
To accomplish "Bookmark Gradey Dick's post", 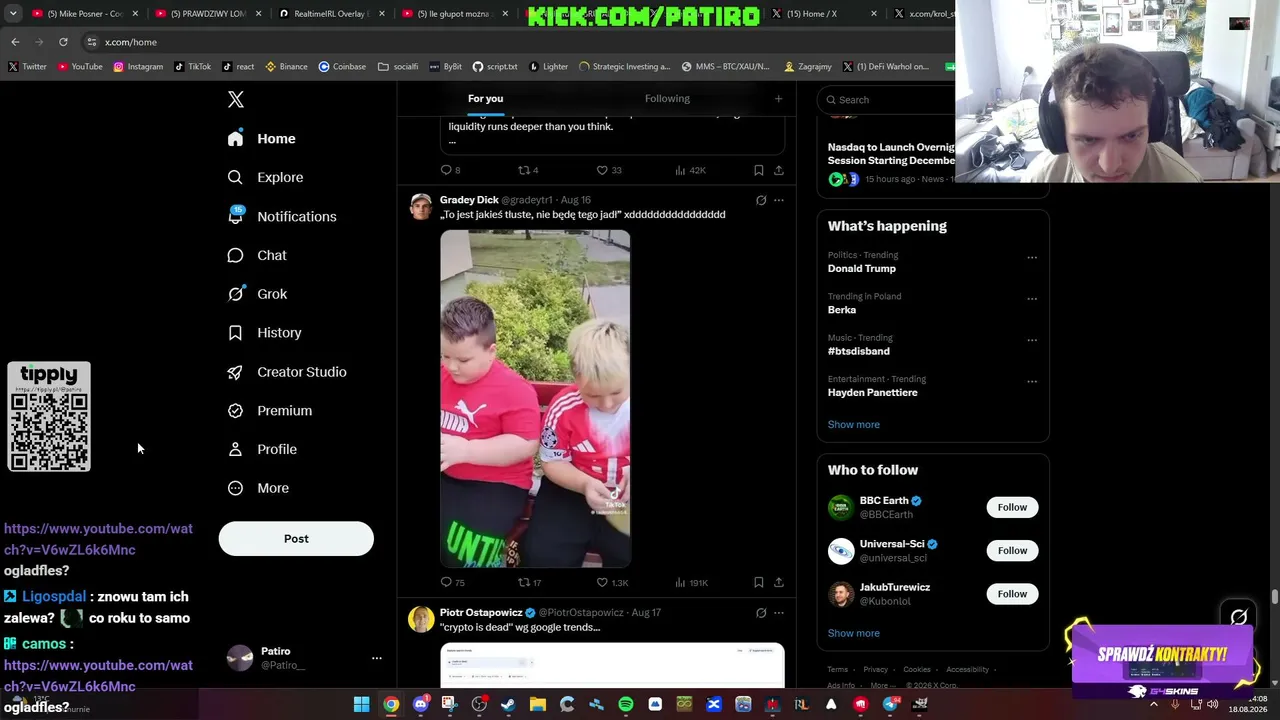I will tap(759, 582).
